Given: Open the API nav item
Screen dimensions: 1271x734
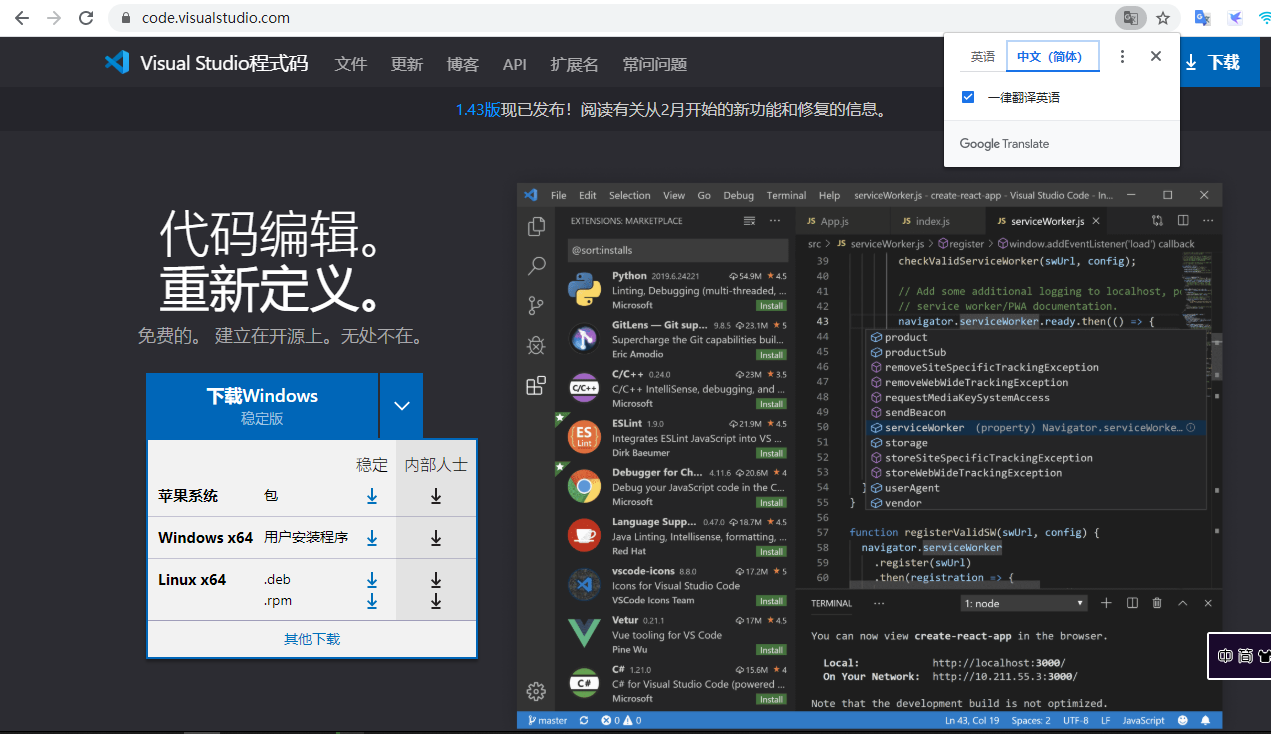Looking at the screenshot, I should click(515, 64).
